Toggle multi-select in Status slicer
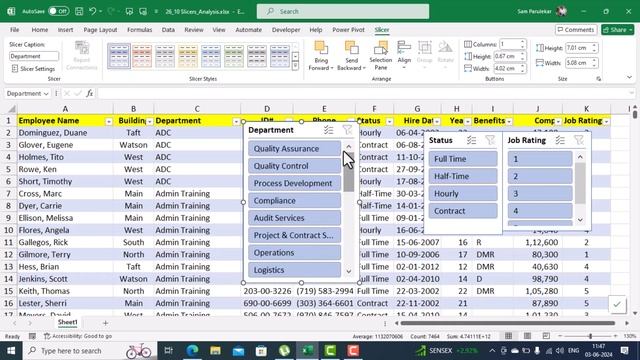Viewport: 640px width, 360px height. point(471,140)
